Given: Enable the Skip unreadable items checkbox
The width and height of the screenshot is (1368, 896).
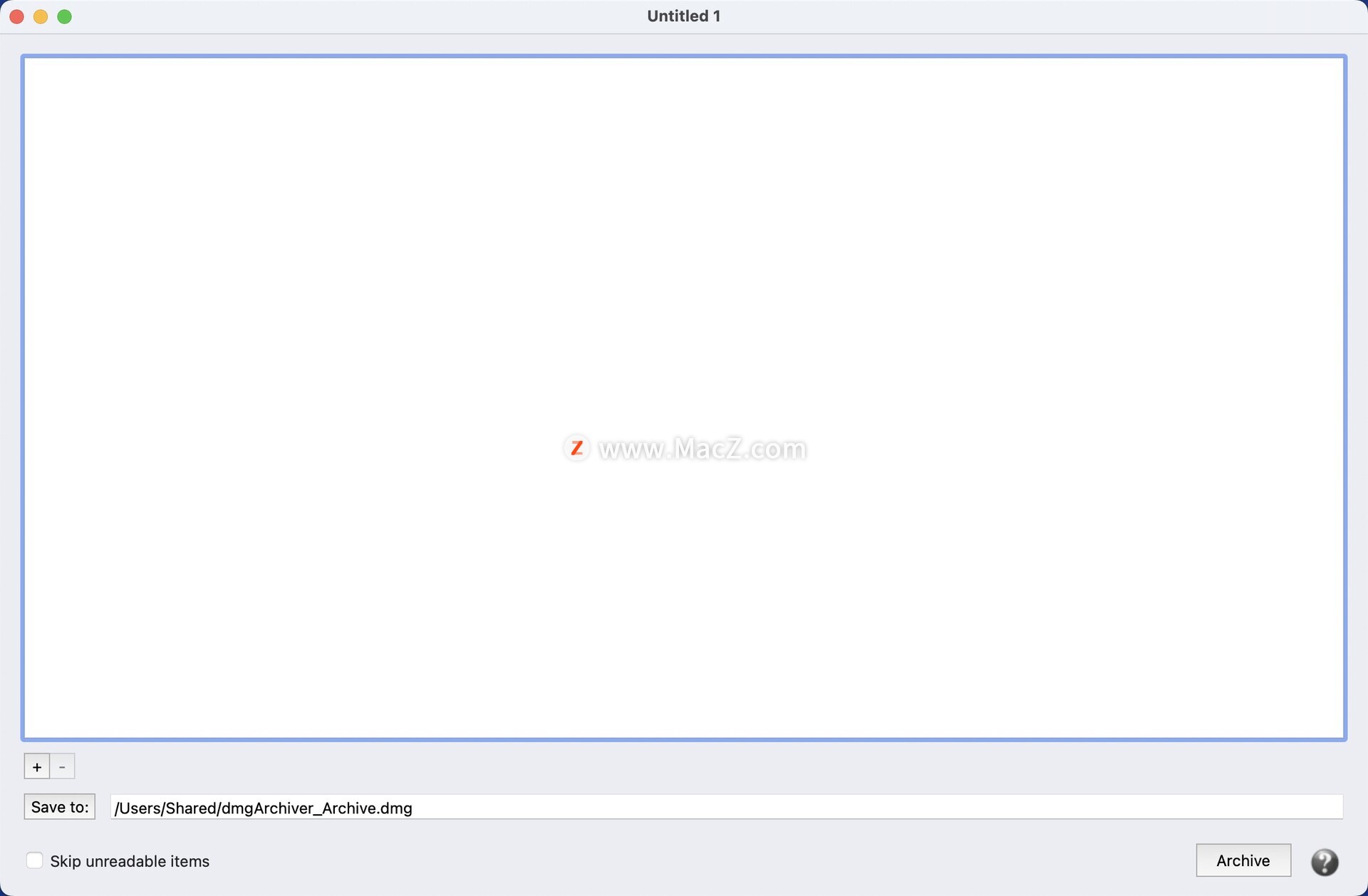Looking at the screenshot, I should (x=34, y=860).
